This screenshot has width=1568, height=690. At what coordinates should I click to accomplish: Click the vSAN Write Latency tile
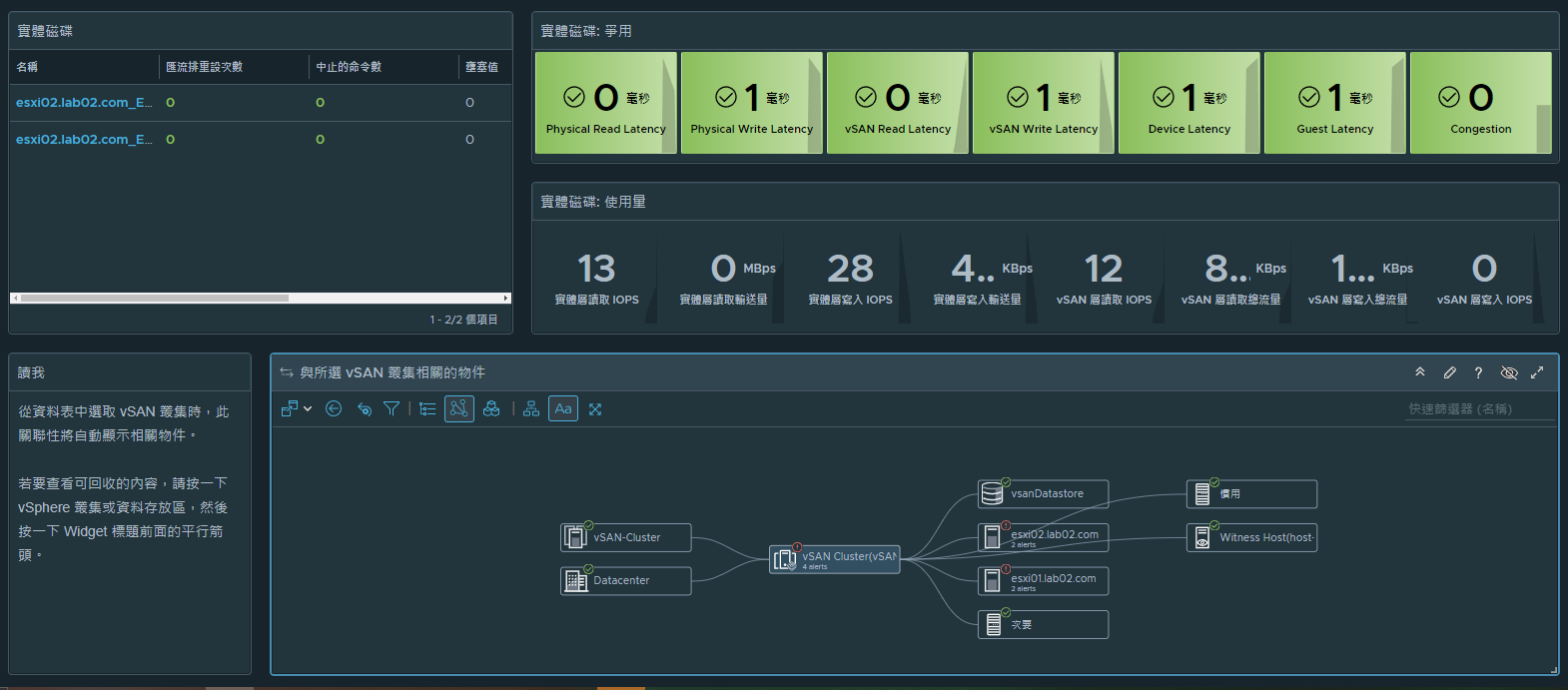[1044, 103]
